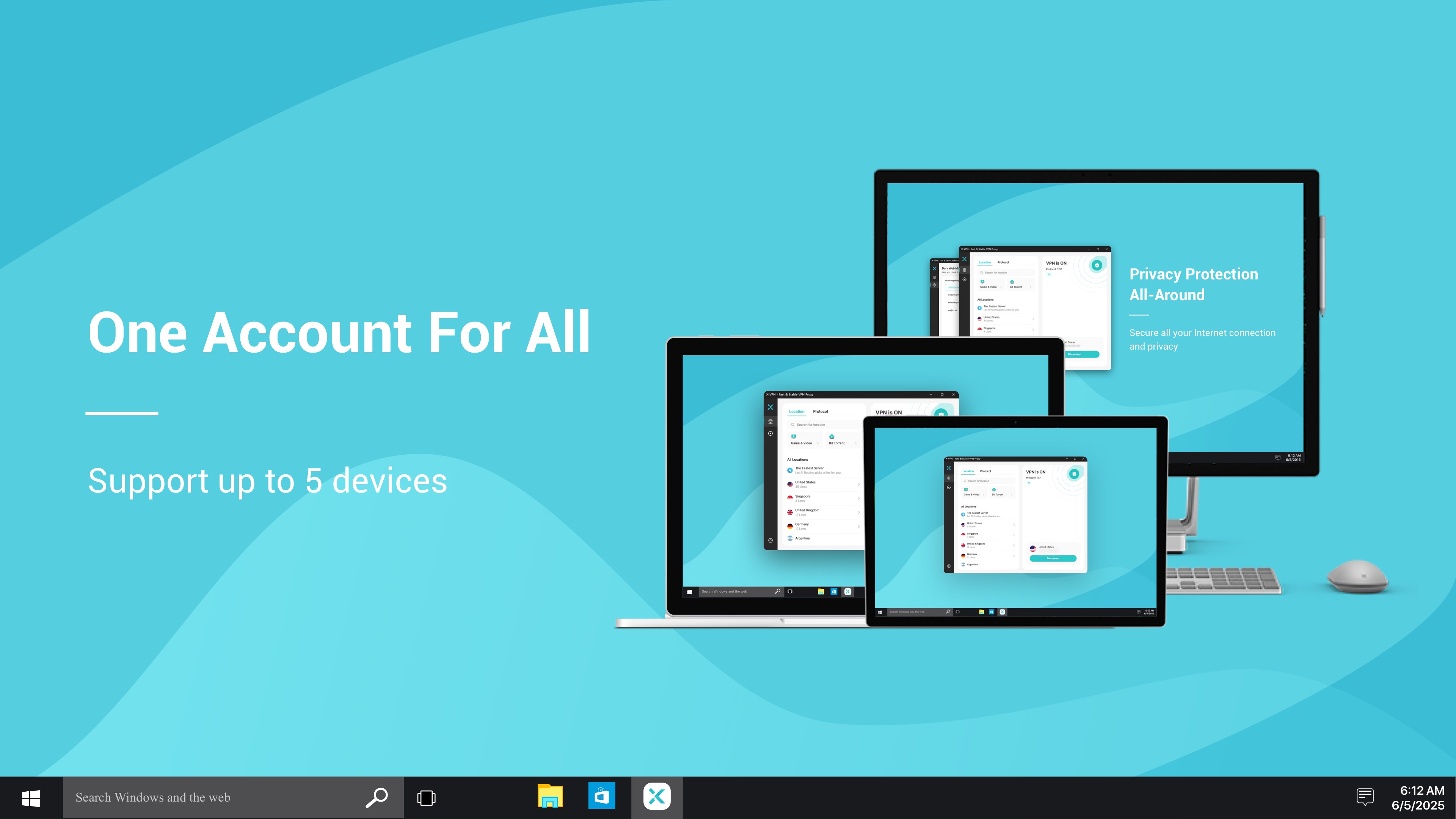Select the Game & Video category icon
Screen dimensions: 1456x819
pos(794,437)
